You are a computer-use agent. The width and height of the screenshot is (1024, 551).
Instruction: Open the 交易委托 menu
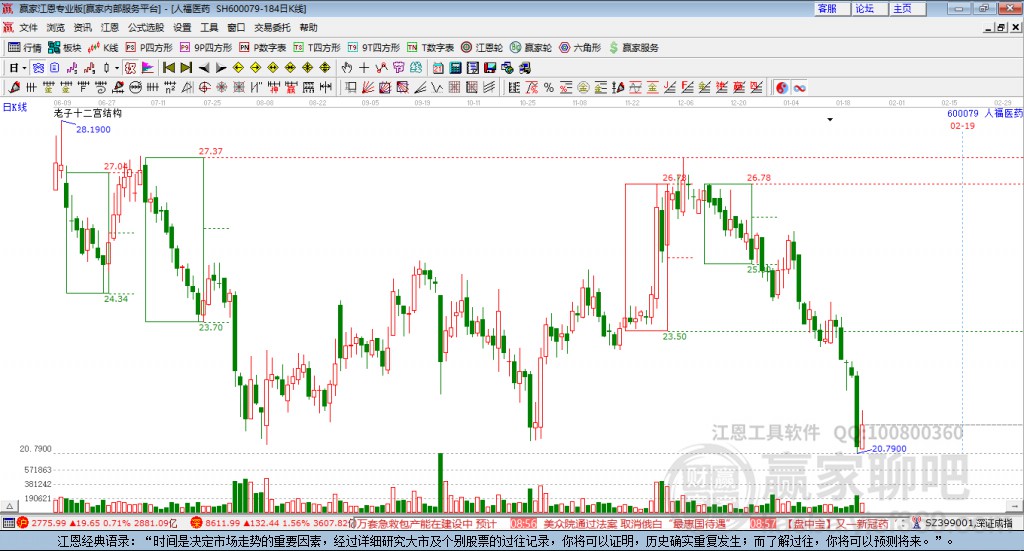(272, 27)
